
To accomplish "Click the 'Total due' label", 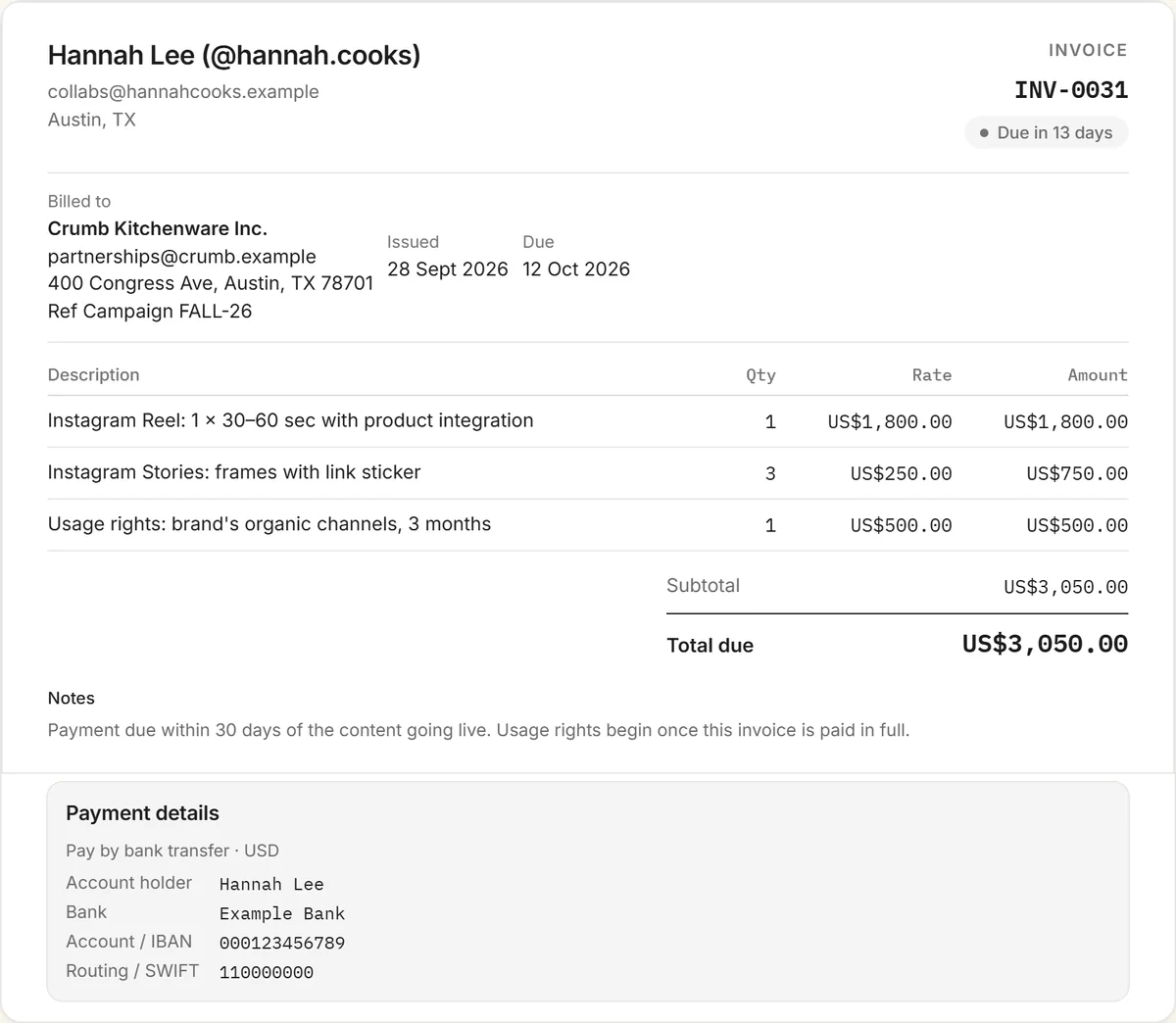I will (x=710, y=646).
